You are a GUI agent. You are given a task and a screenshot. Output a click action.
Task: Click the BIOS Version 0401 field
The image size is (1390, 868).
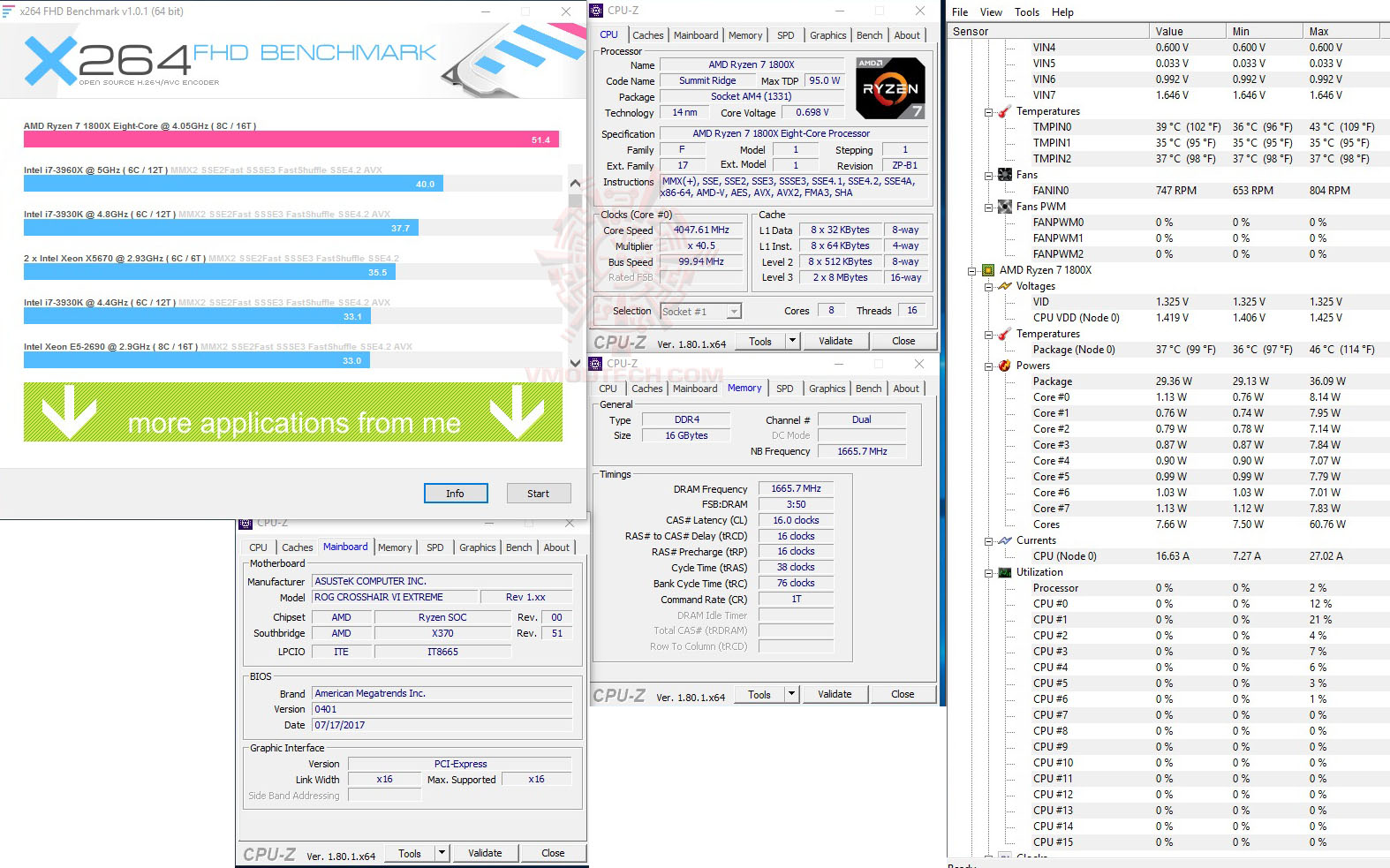pyautogui.click(x=442, y=709)
